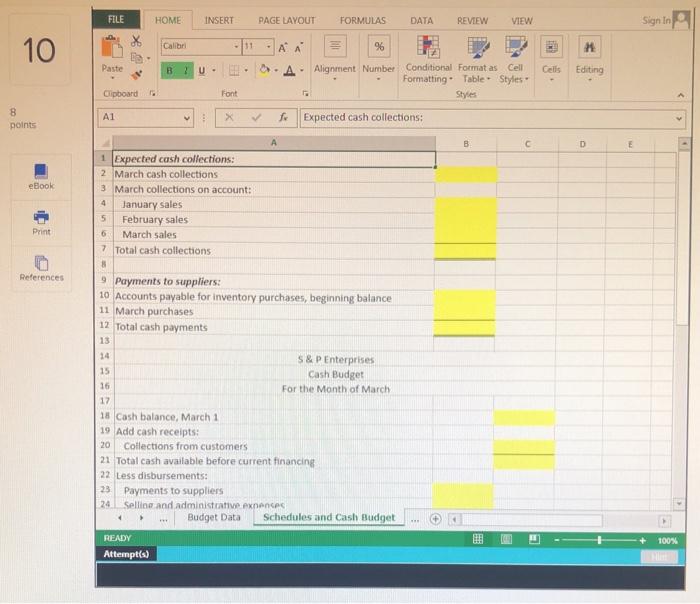The width and height of the screenshot is (700, 604).
Task: Click the Insert Function fx icon
Action: click(x=283, y=117)
